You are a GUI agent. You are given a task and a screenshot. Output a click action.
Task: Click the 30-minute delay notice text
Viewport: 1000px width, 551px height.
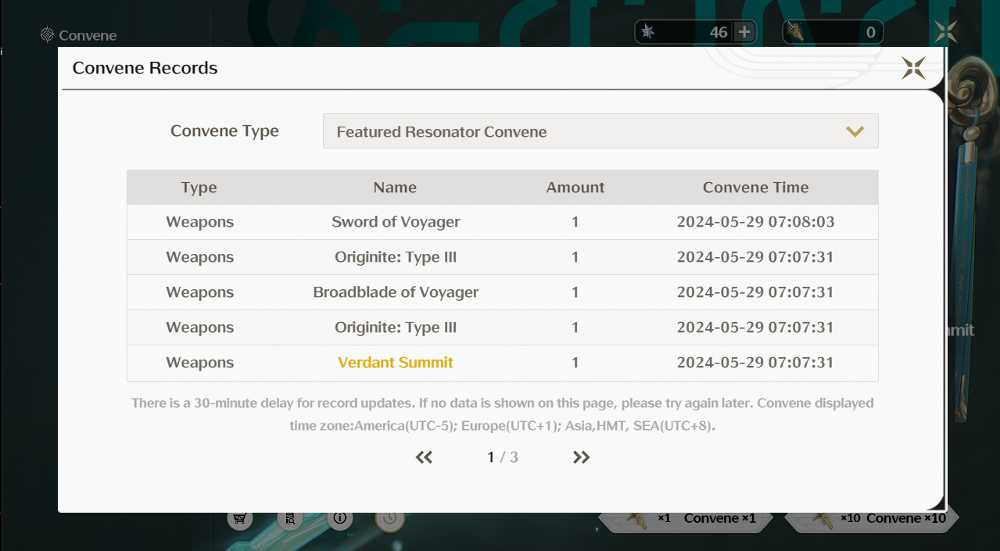click(x=503, y=414)
